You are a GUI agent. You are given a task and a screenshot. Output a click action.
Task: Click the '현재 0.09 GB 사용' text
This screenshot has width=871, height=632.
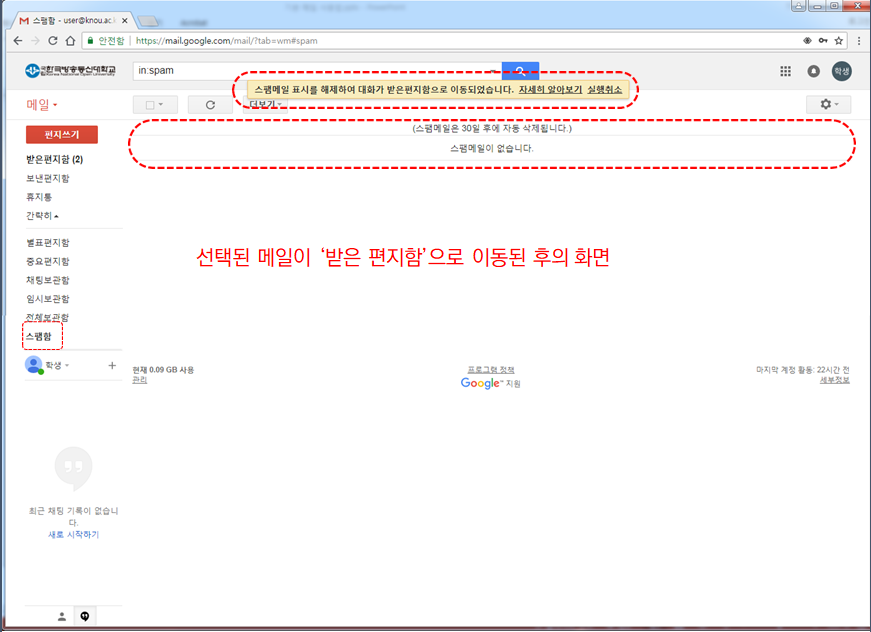(163, 370)
